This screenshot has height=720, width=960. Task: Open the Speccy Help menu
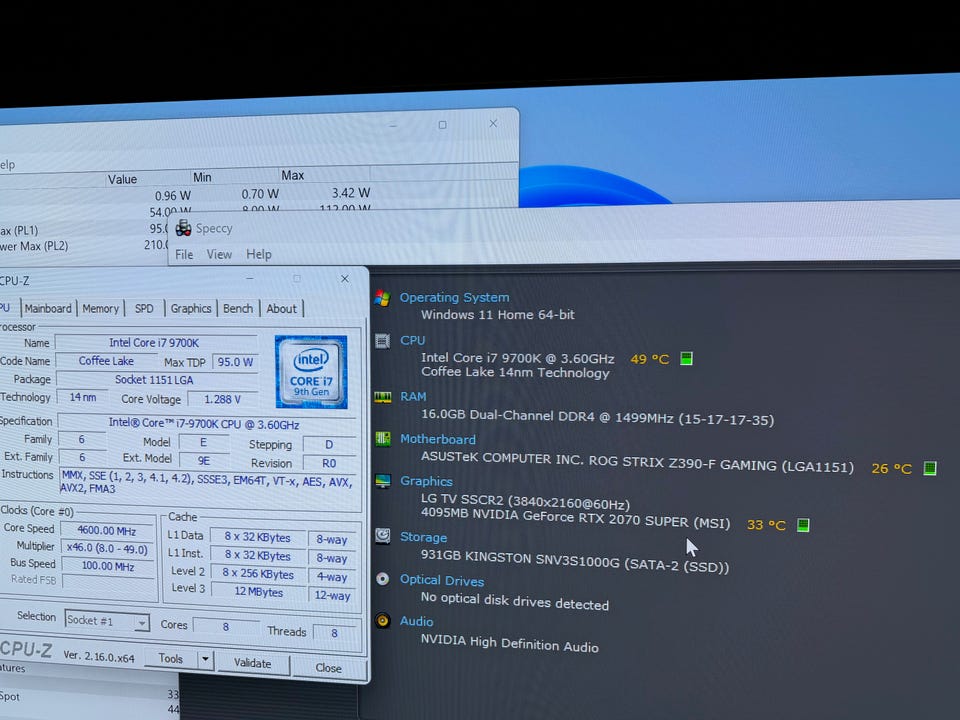tap(258, 254)
